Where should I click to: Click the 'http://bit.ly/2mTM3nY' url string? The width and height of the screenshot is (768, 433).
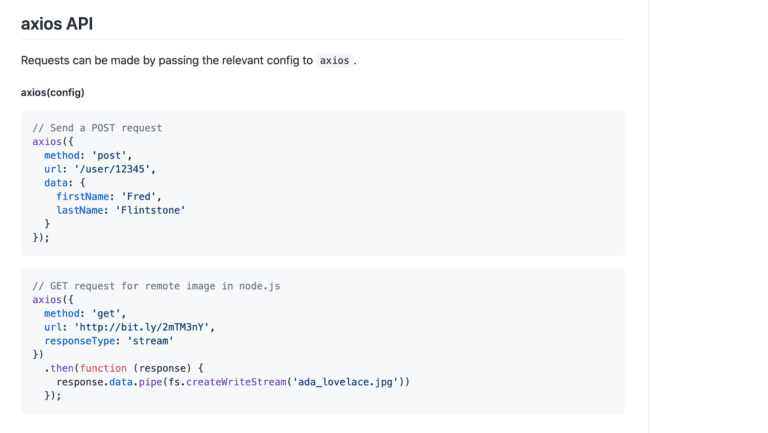(x=142, y=327)
